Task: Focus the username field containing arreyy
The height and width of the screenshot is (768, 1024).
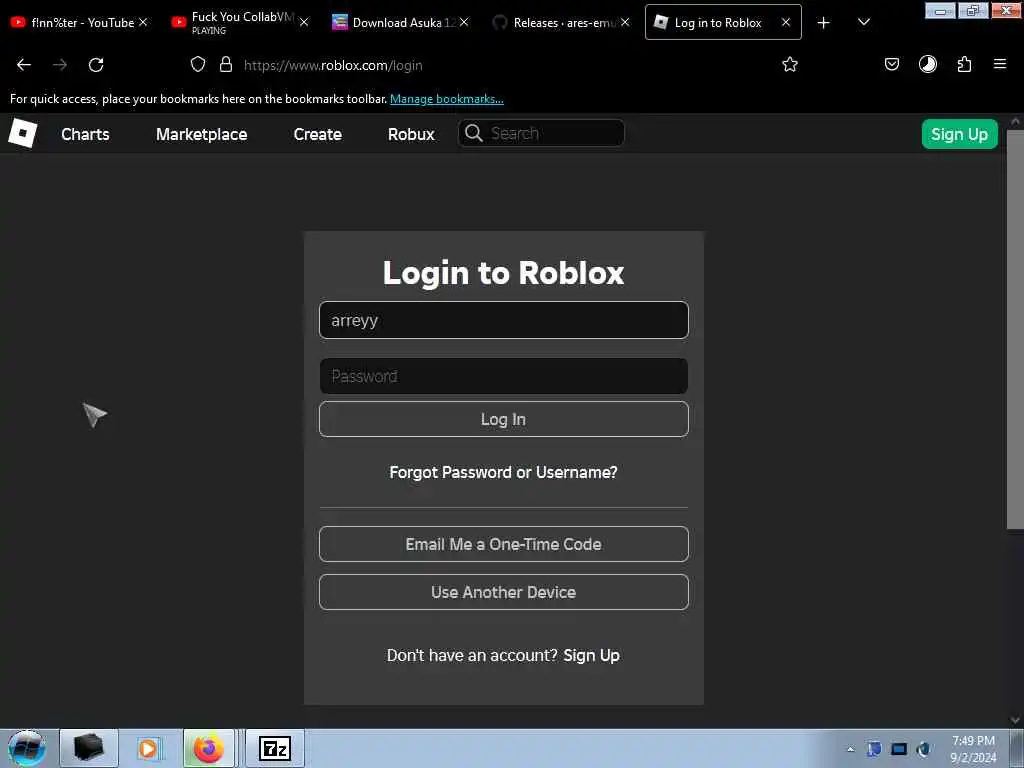Action: pos(504,320)
